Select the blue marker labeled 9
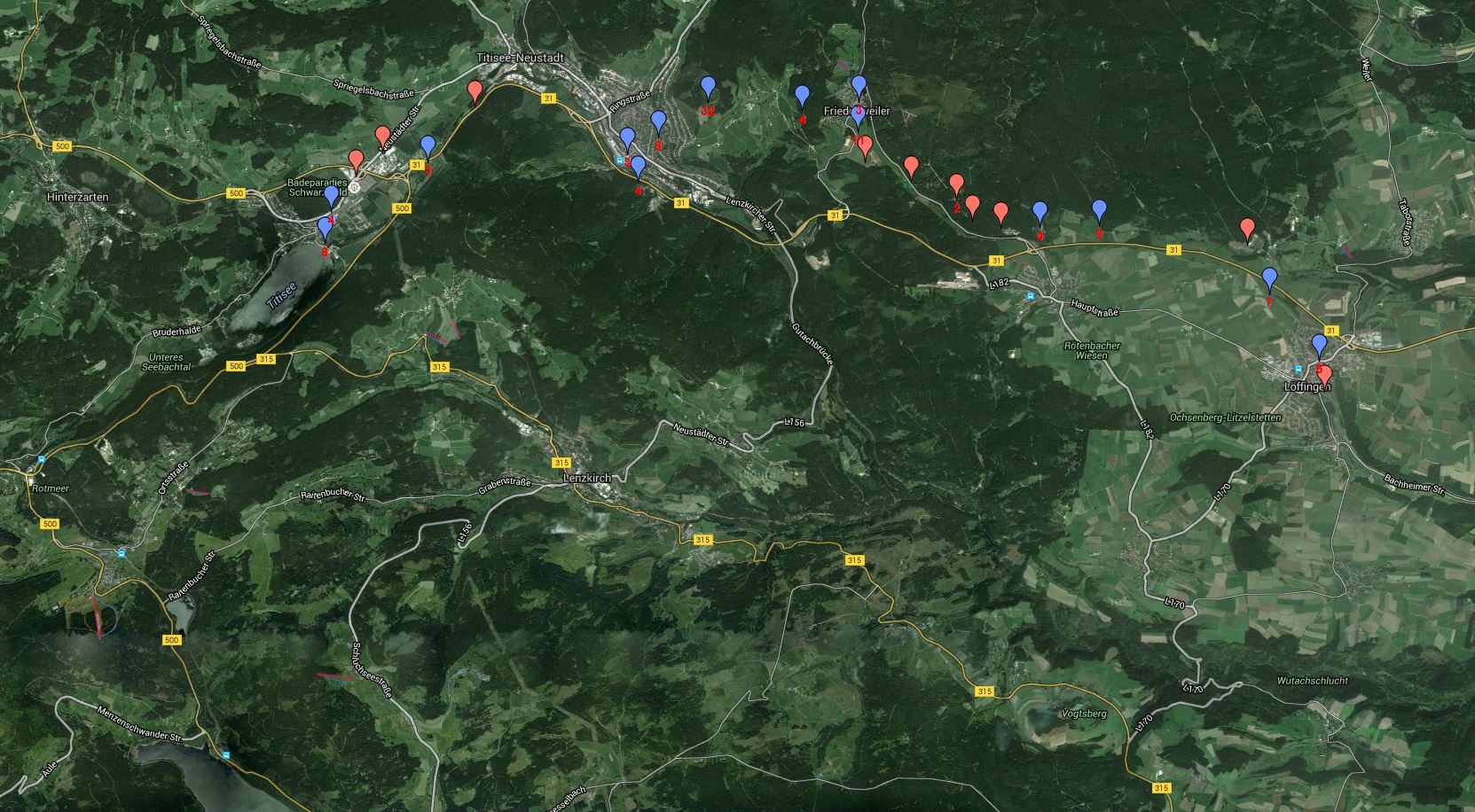Viewport: 1475px width, 812px height. click(1099, 211)
